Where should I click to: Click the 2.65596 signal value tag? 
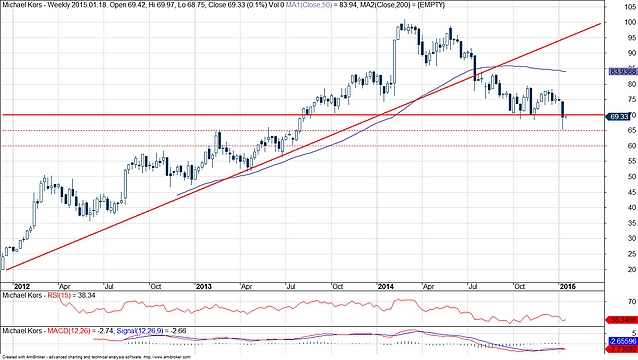[x=623, y=341]
